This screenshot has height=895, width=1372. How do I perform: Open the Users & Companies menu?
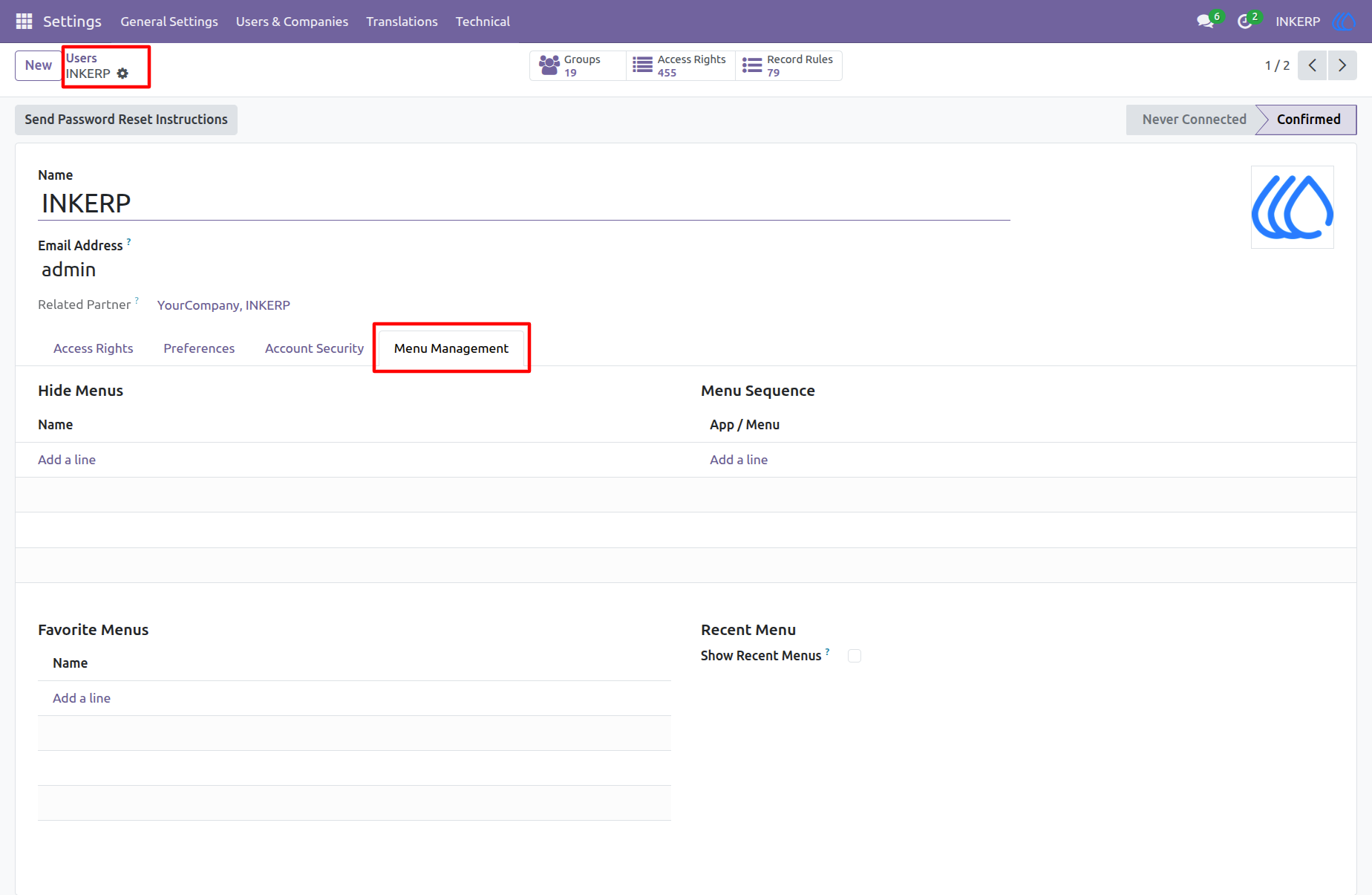292,22
